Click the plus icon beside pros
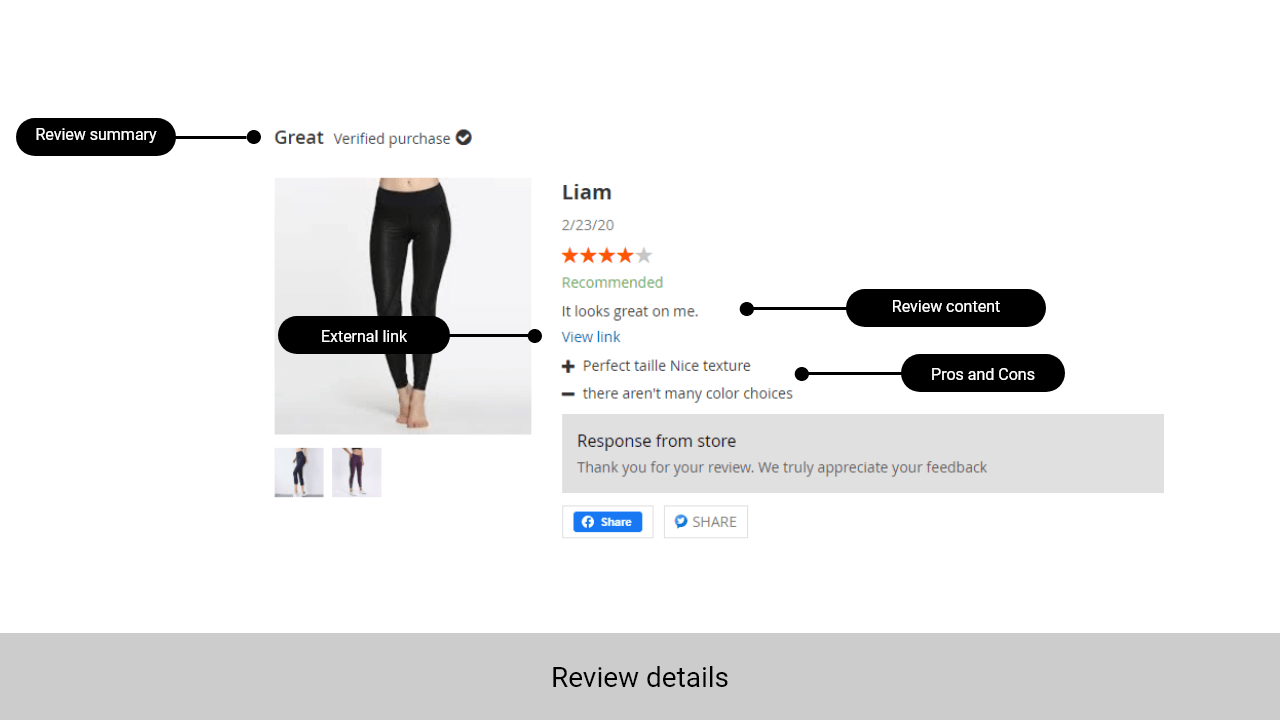This screenshot has width=1280, height=720. click(x=568, y=367)
